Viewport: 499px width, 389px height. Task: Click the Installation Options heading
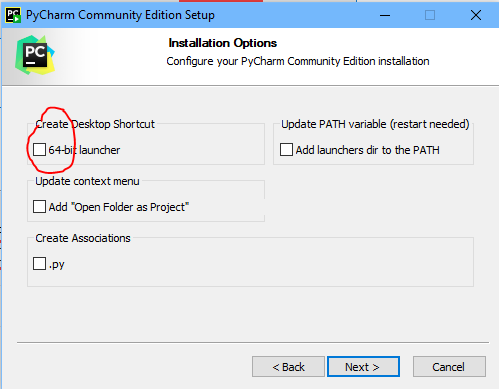(223, 43)
